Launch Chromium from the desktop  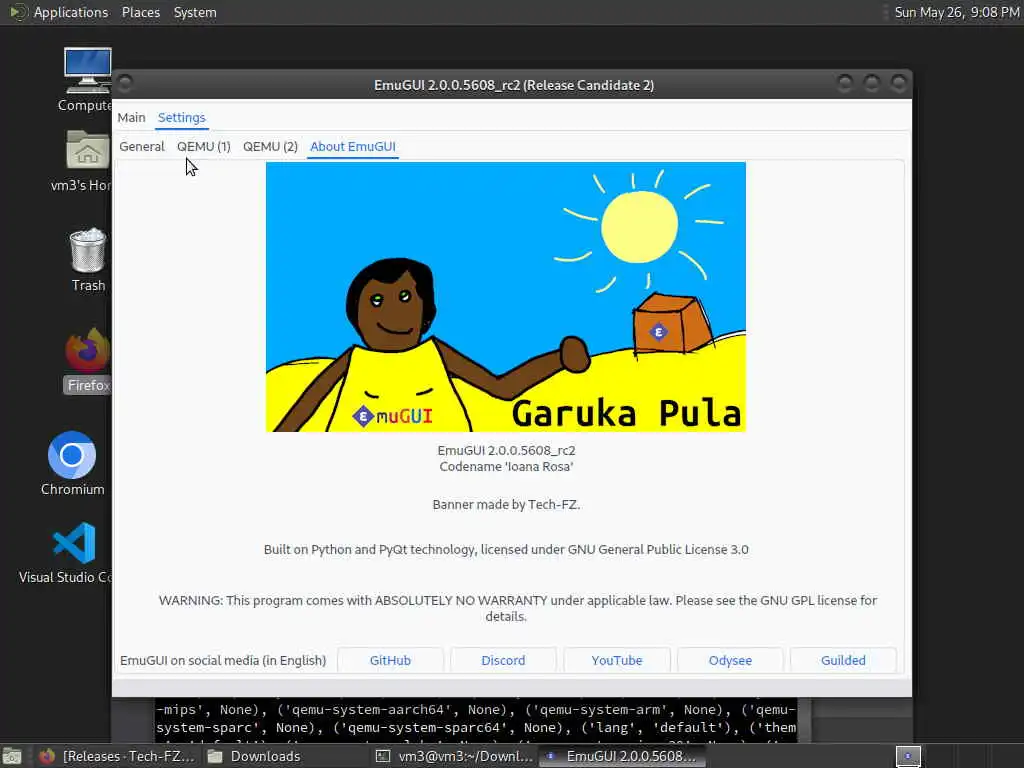click(x=72, y=464)
